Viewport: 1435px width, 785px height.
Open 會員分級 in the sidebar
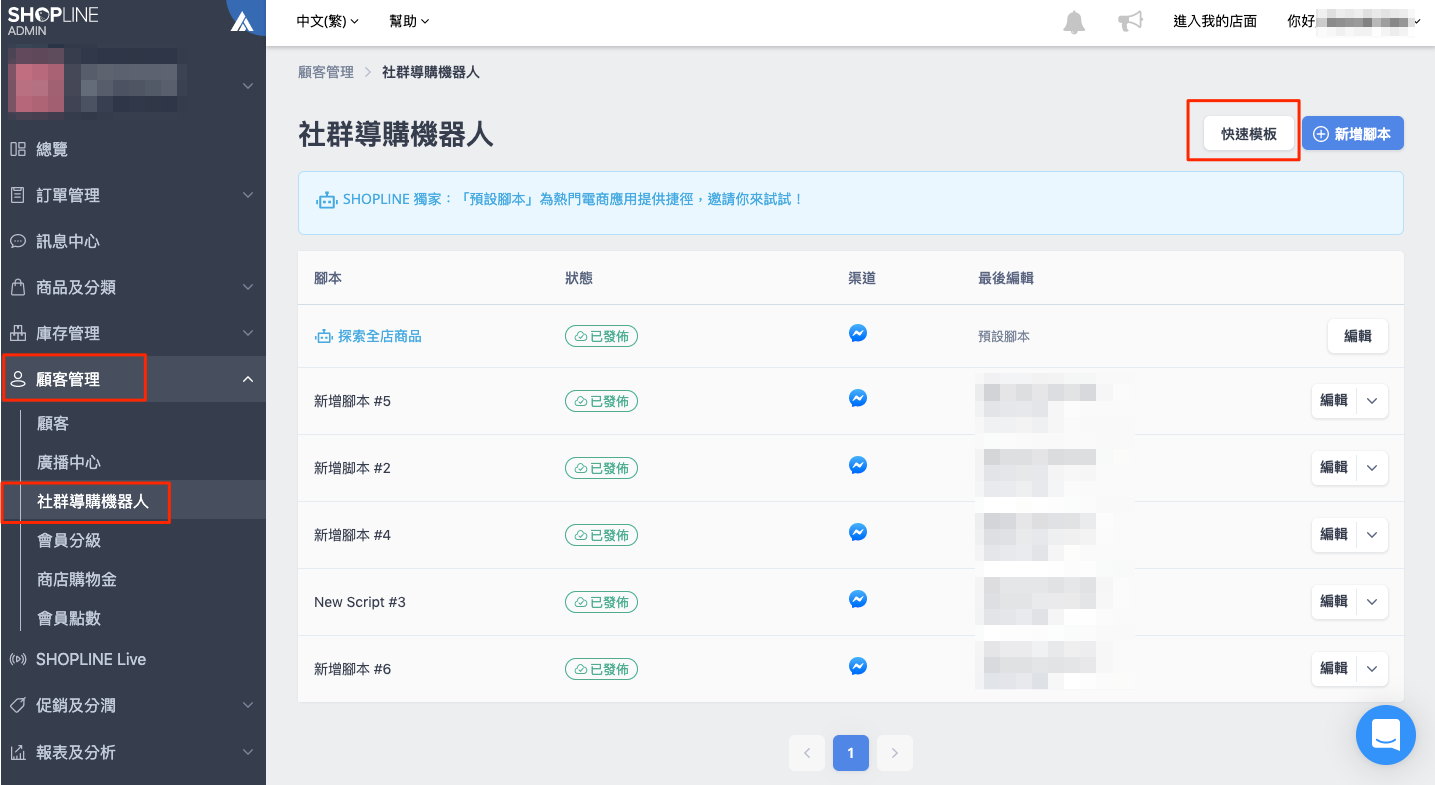point(69,540)
